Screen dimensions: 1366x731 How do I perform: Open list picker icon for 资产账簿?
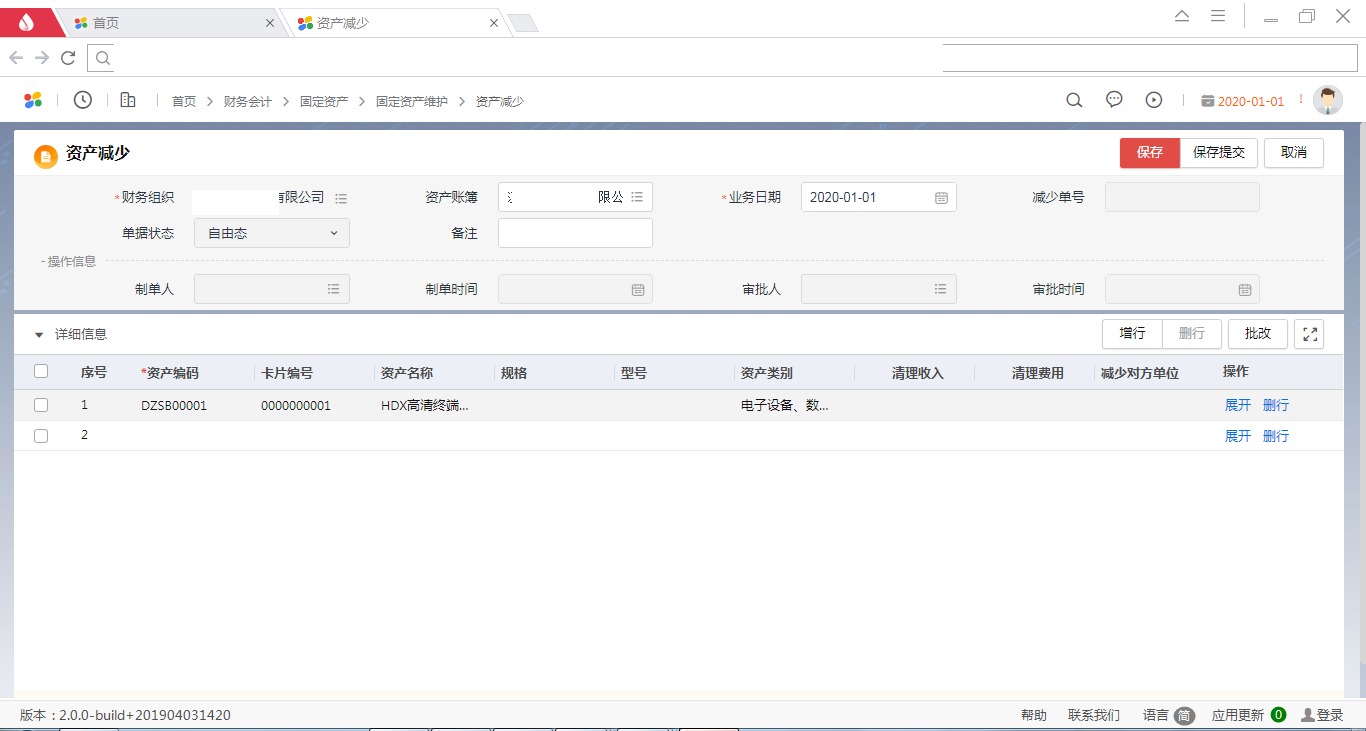tap(637, 197)
